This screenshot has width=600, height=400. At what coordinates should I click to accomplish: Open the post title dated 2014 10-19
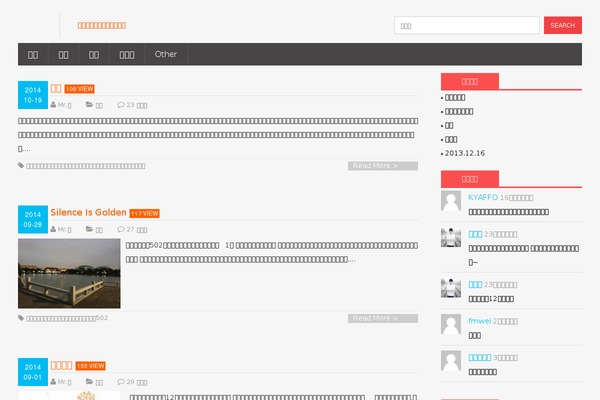[56, 88]
